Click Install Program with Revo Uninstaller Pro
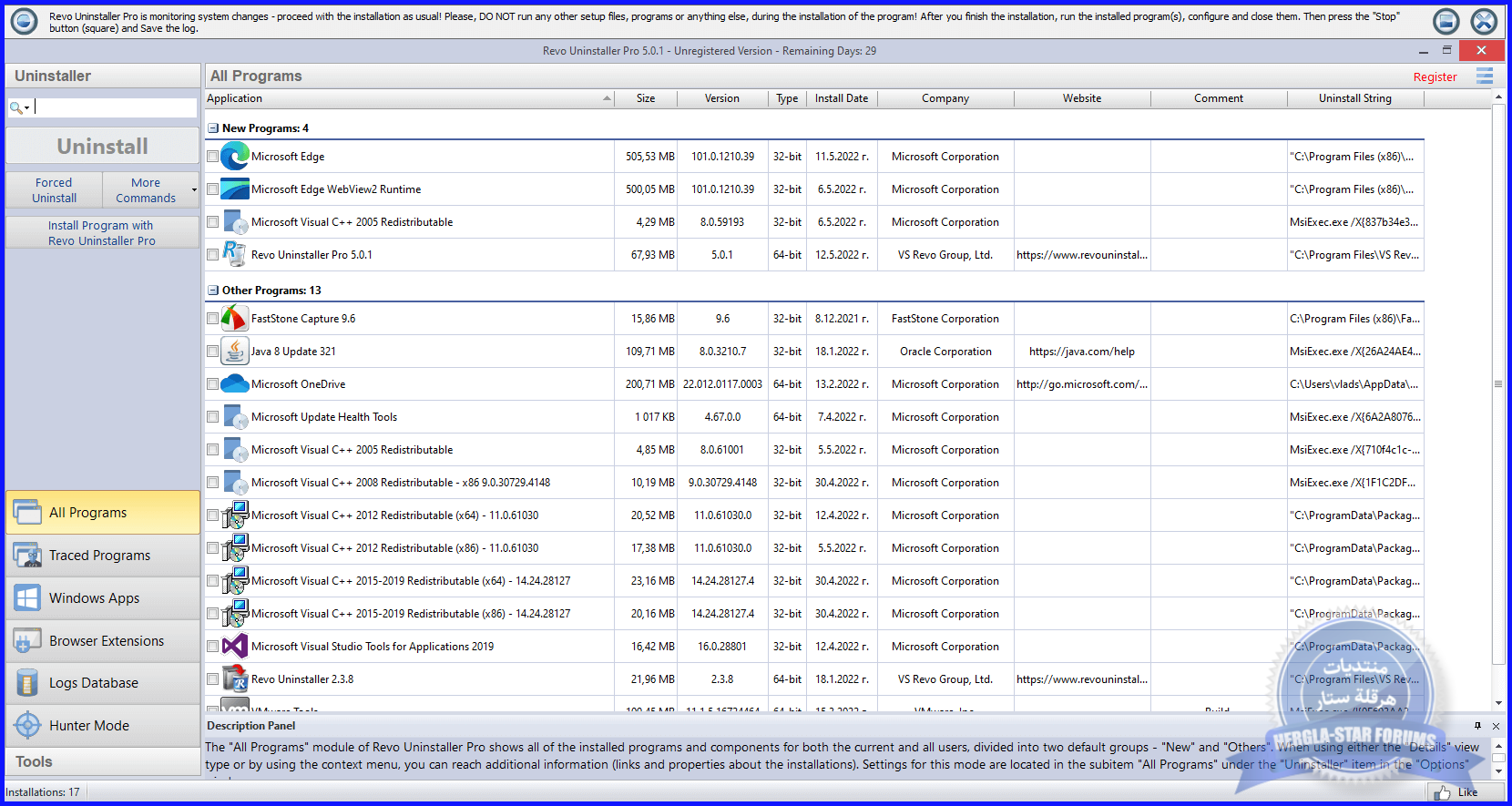This screenshot has height=806, width=1512. tap(103, 233)
